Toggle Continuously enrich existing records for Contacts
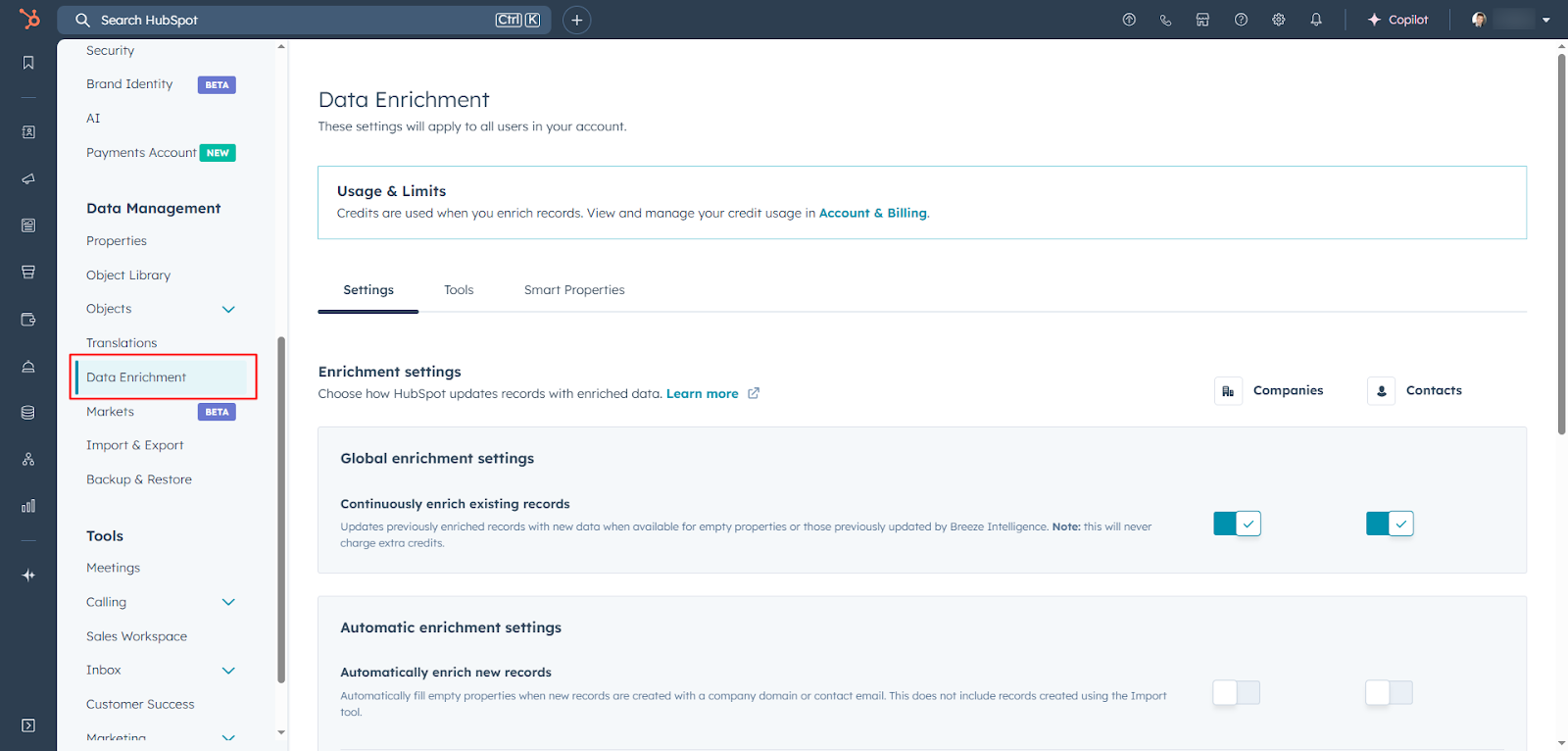The image size is (1568, 751). [1390, 524]
